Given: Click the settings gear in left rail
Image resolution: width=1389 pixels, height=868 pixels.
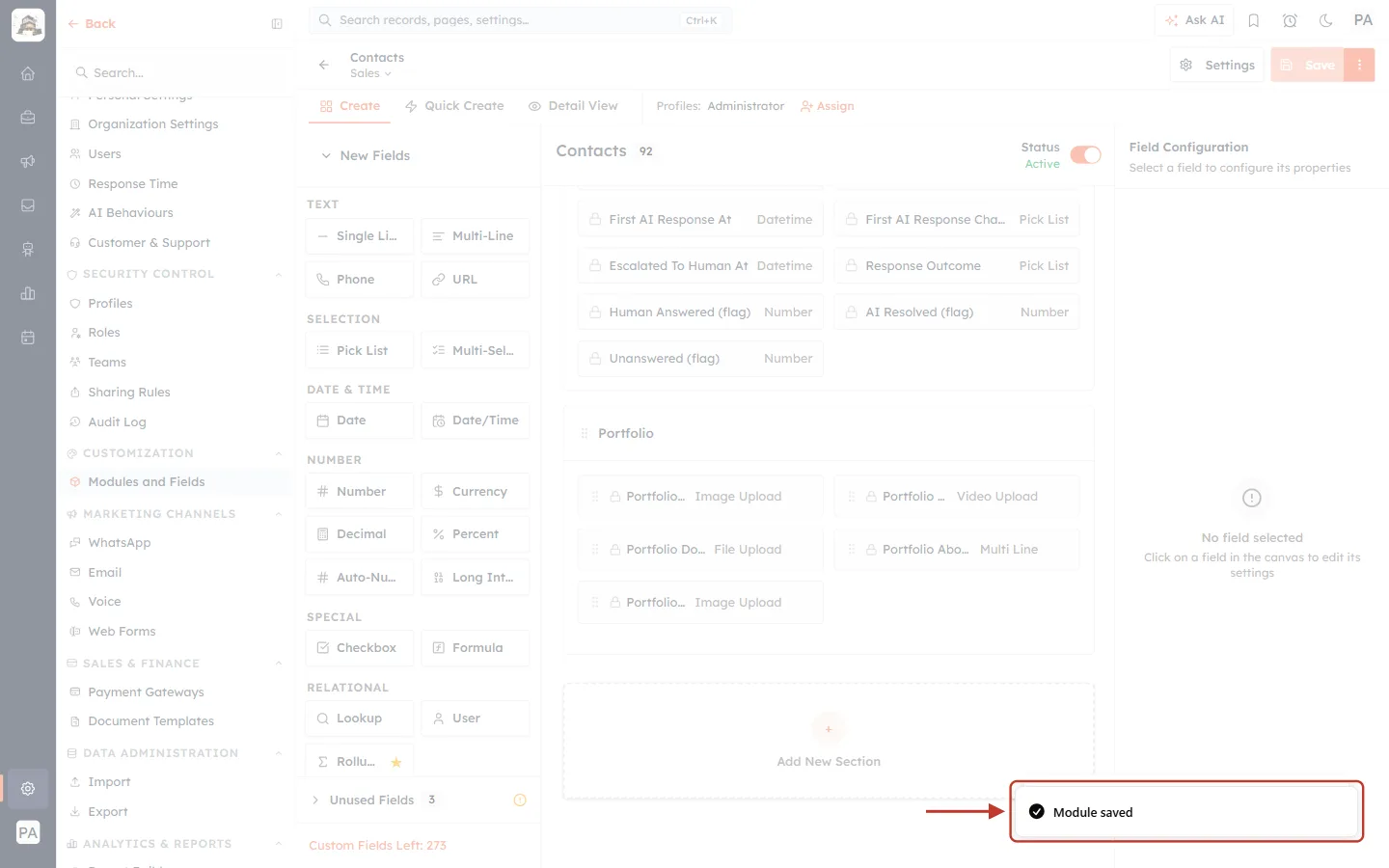Looking at the screenshot, I should [x=28, y=789].
